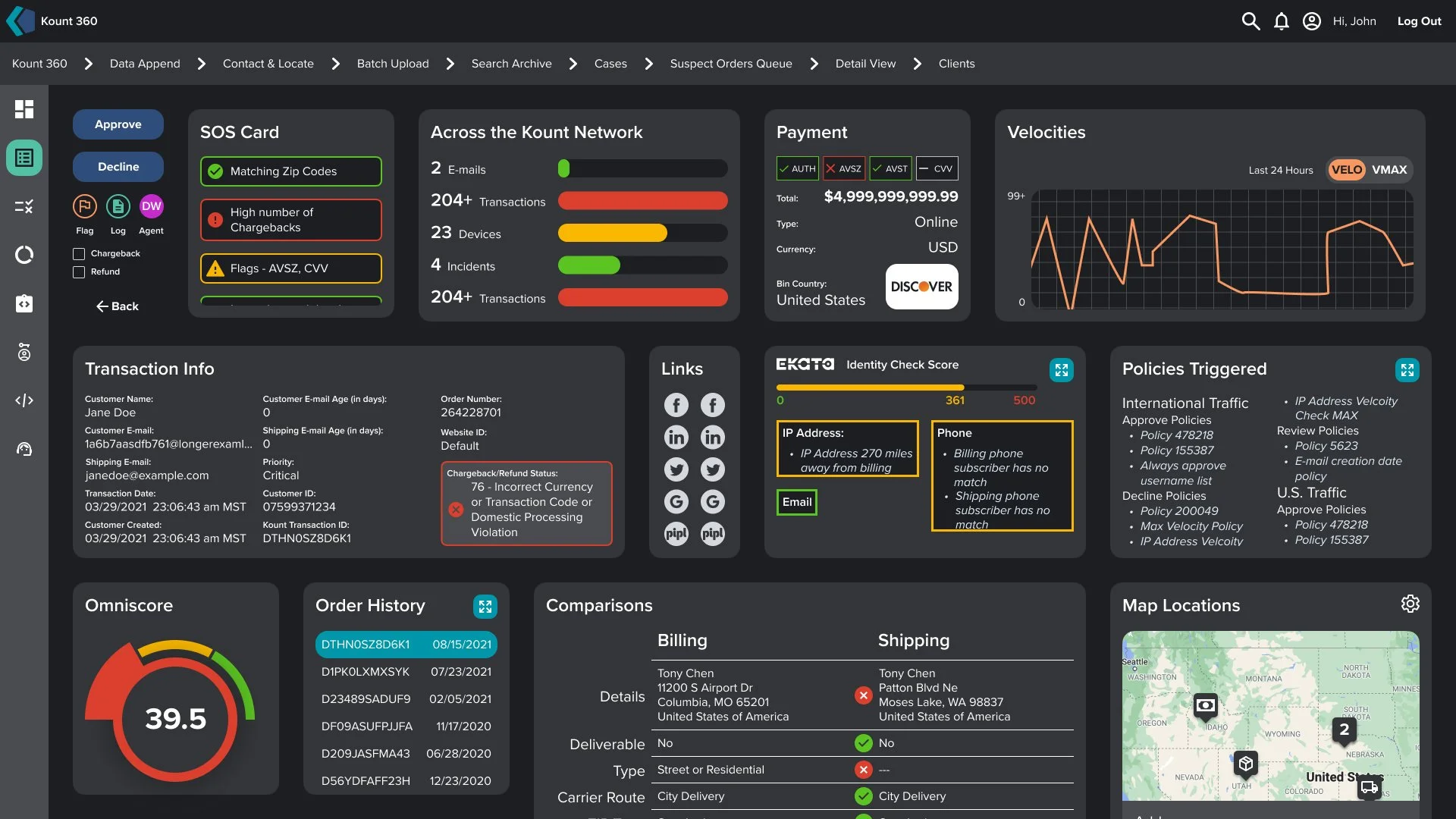1456x819 pixels.
Task: Go Back with the arrow button
Action: [x=118, y=306]
